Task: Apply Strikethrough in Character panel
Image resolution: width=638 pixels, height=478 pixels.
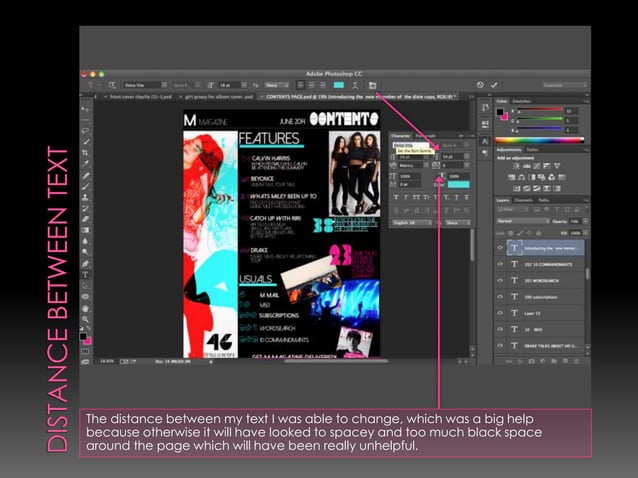Action: click(466, 197)
